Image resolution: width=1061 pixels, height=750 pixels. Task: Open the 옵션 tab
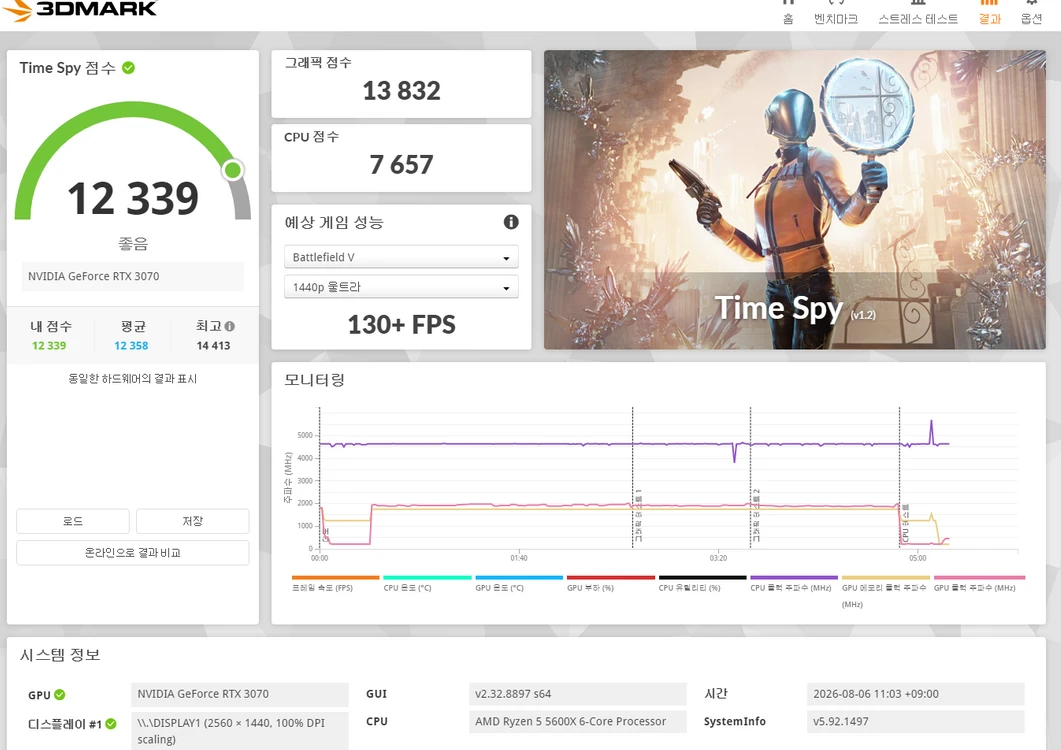pyautogui.click(x=1031, y=14)
